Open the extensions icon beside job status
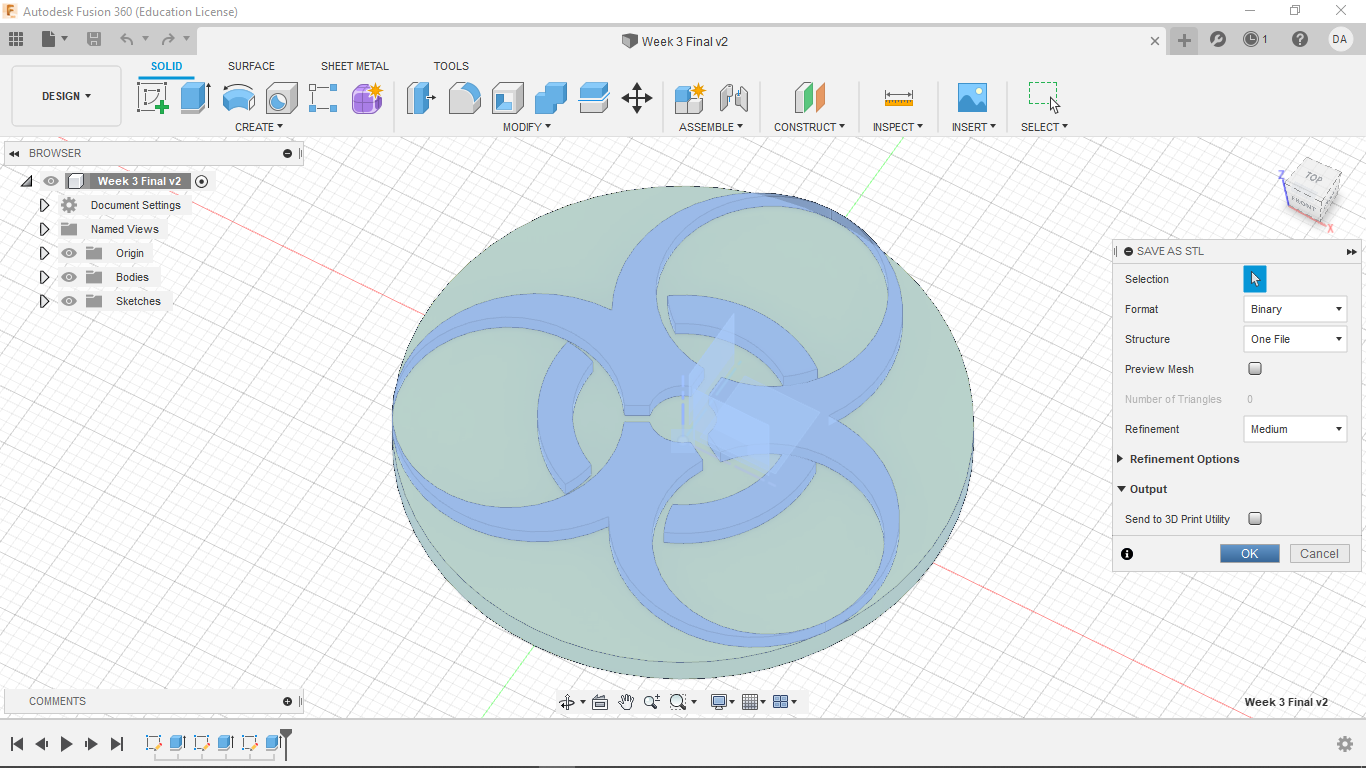Screen dimensions: 1366x768 (1217, 40)
